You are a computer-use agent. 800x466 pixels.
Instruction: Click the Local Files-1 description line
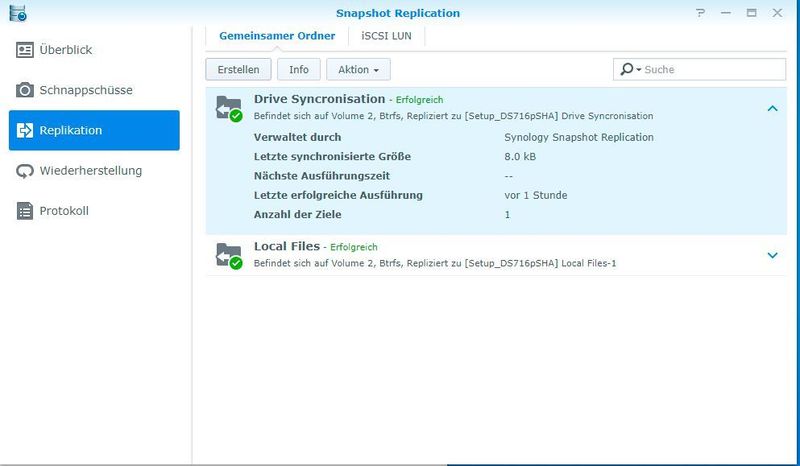[x=435, y=263]
